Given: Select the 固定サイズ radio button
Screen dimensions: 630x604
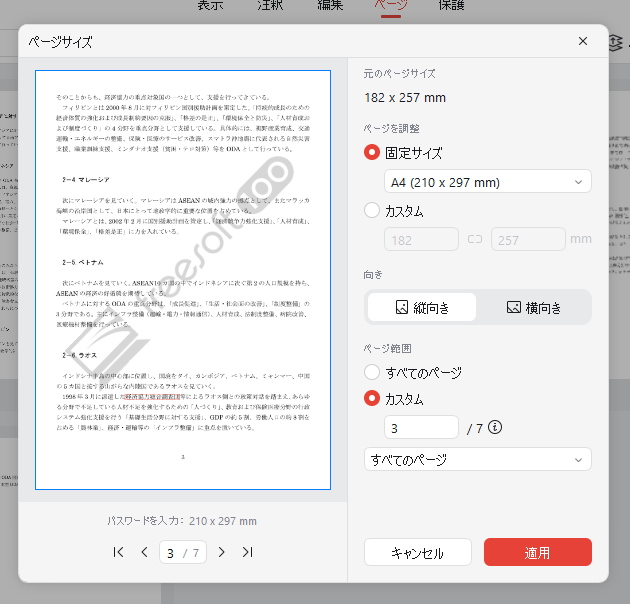Looking at the screenshot, I should (373, 153).
